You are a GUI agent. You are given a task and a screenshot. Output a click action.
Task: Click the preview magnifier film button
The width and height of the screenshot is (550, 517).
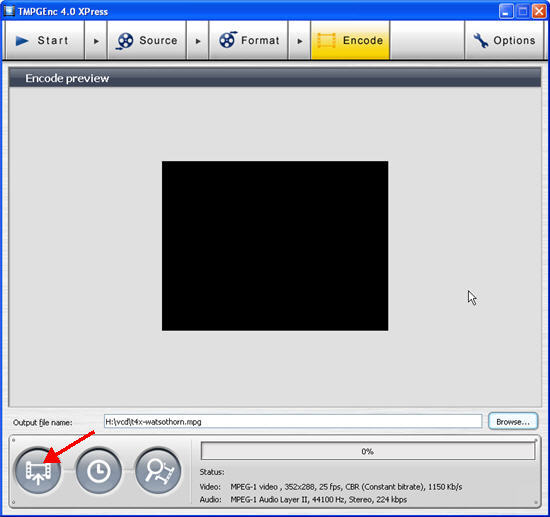pyautogui.click(x=158, y=471)
